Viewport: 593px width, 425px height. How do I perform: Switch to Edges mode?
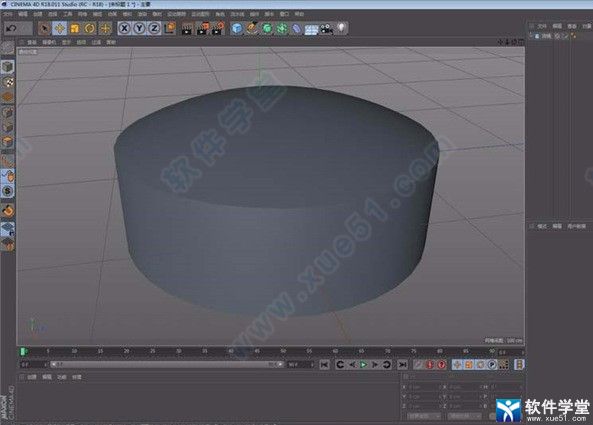coord(8,127)
